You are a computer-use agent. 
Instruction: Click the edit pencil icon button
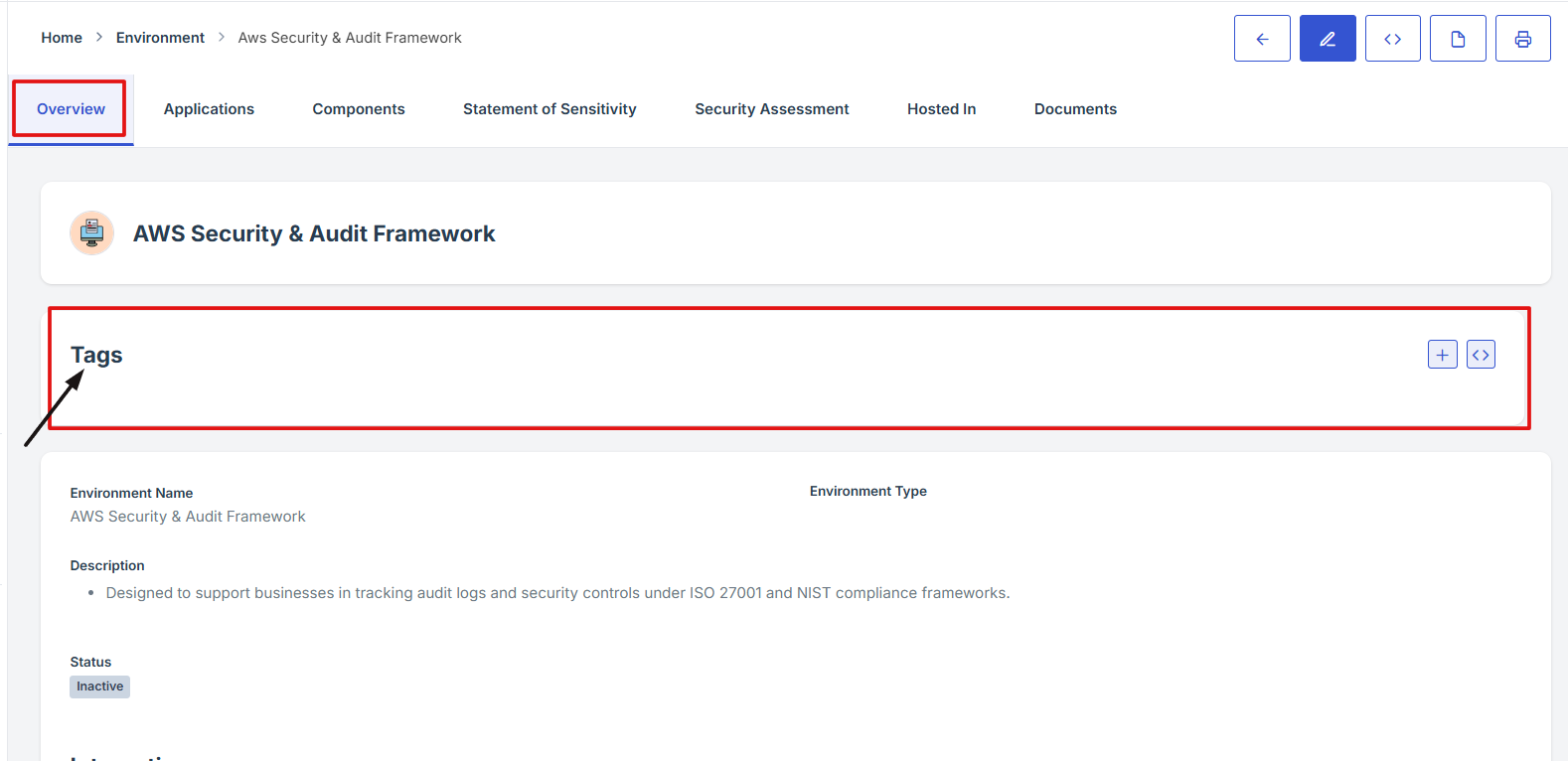tap(1328, 39)
